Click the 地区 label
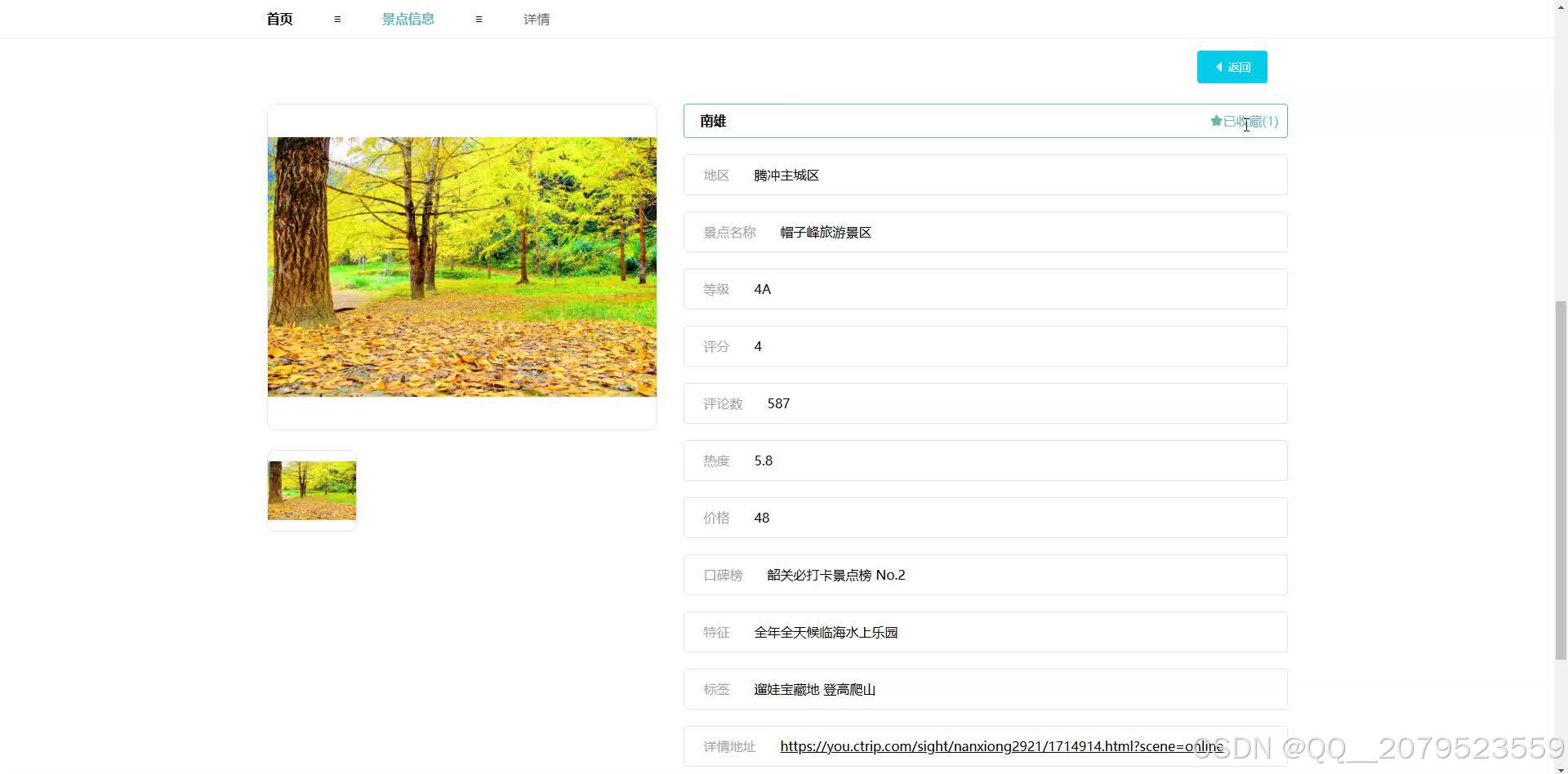Screen dimensions: 1568x774 pyautogui.click(x=716, y=175)
